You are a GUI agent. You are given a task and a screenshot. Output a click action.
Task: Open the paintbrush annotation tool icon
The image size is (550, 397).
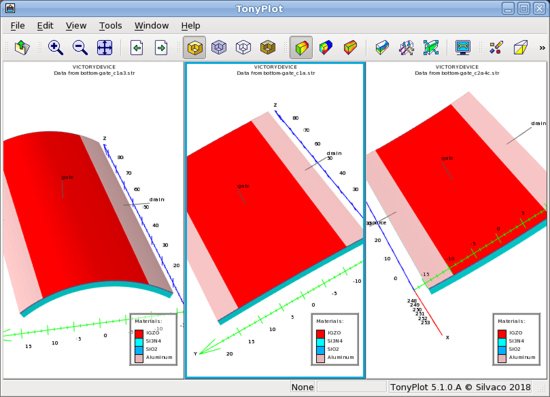click(x=496, y=47)
